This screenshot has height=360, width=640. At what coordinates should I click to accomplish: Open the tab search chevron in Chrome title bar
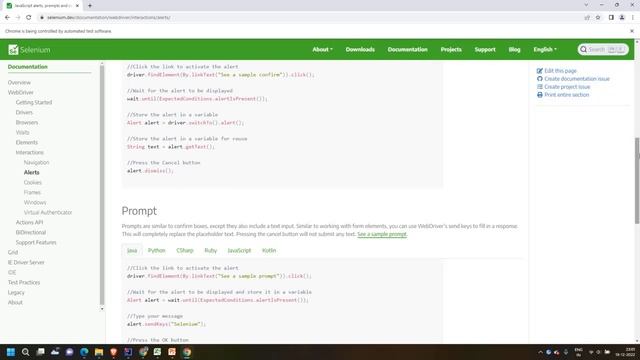click(x=586, y=5)
